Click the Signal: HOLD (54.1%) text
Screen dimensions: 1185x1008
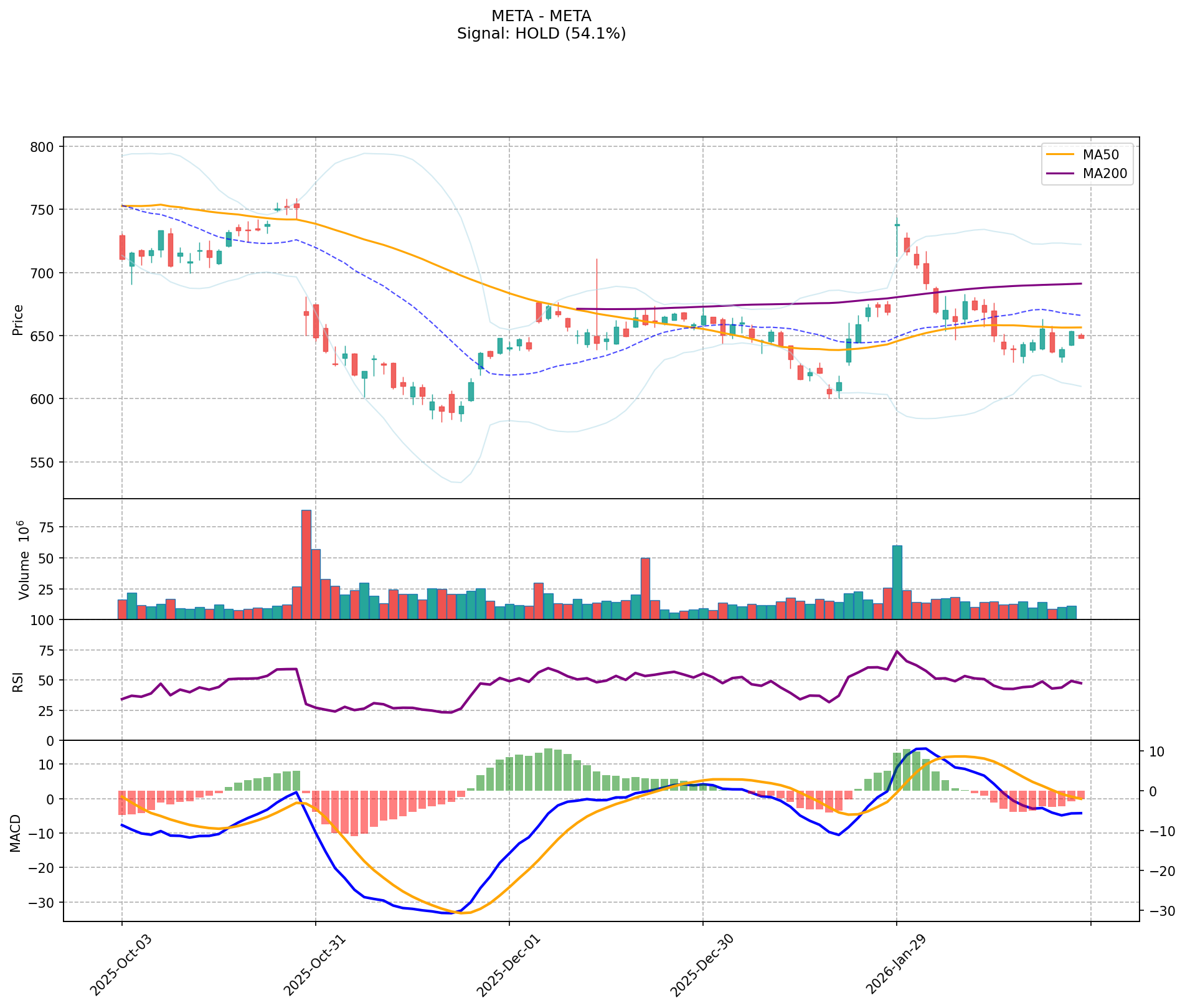pyautogui.click(x=541, y=34)
